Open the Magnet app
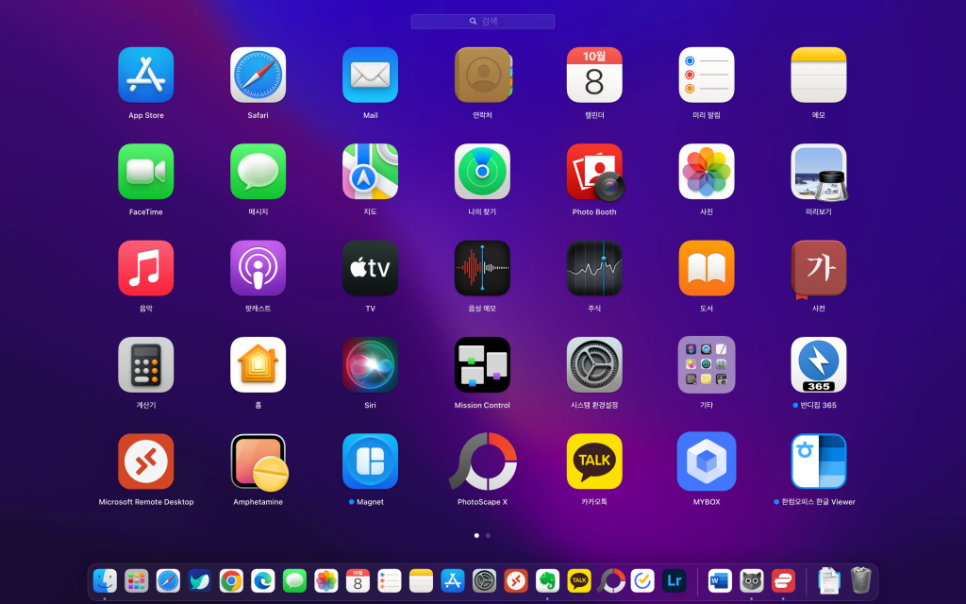Image resolution: width=966 pixels, height=604 pixels. coord(370,462)
